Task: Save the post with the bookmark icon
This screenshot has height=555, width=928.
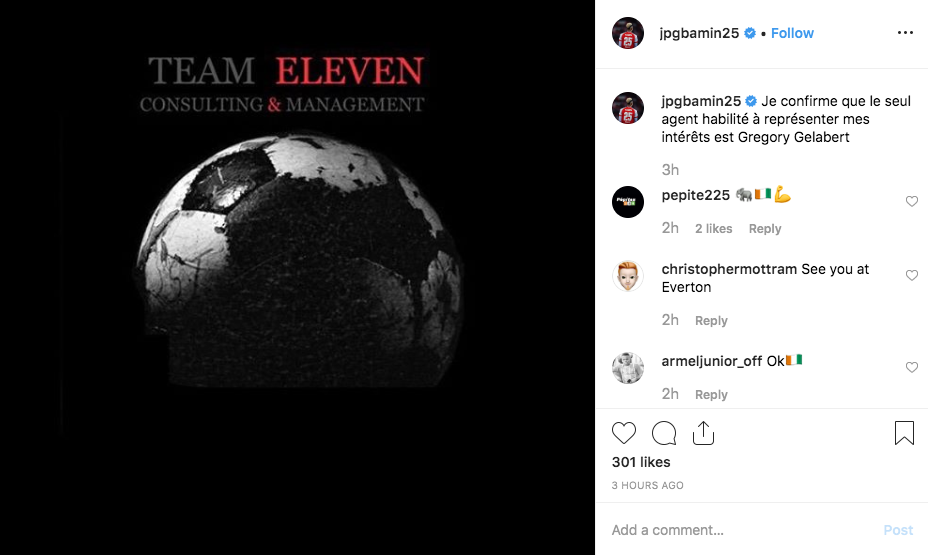Action: 904,433
